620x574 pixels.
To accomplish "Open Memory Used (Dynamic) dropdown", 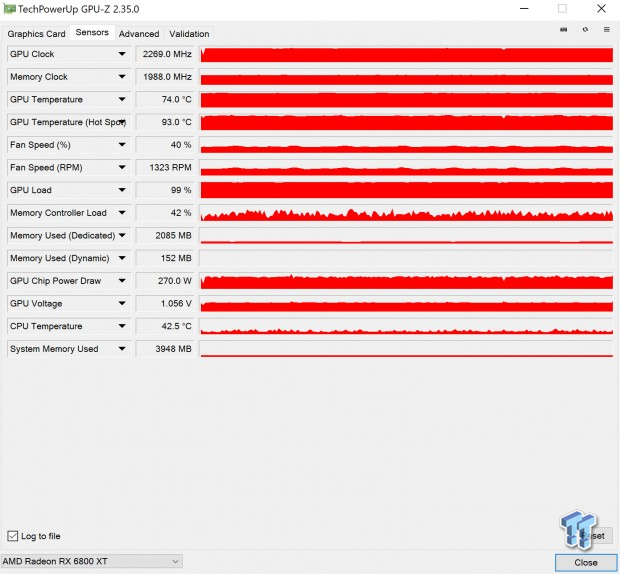I will pyautogui.click(x=122, y=258).
